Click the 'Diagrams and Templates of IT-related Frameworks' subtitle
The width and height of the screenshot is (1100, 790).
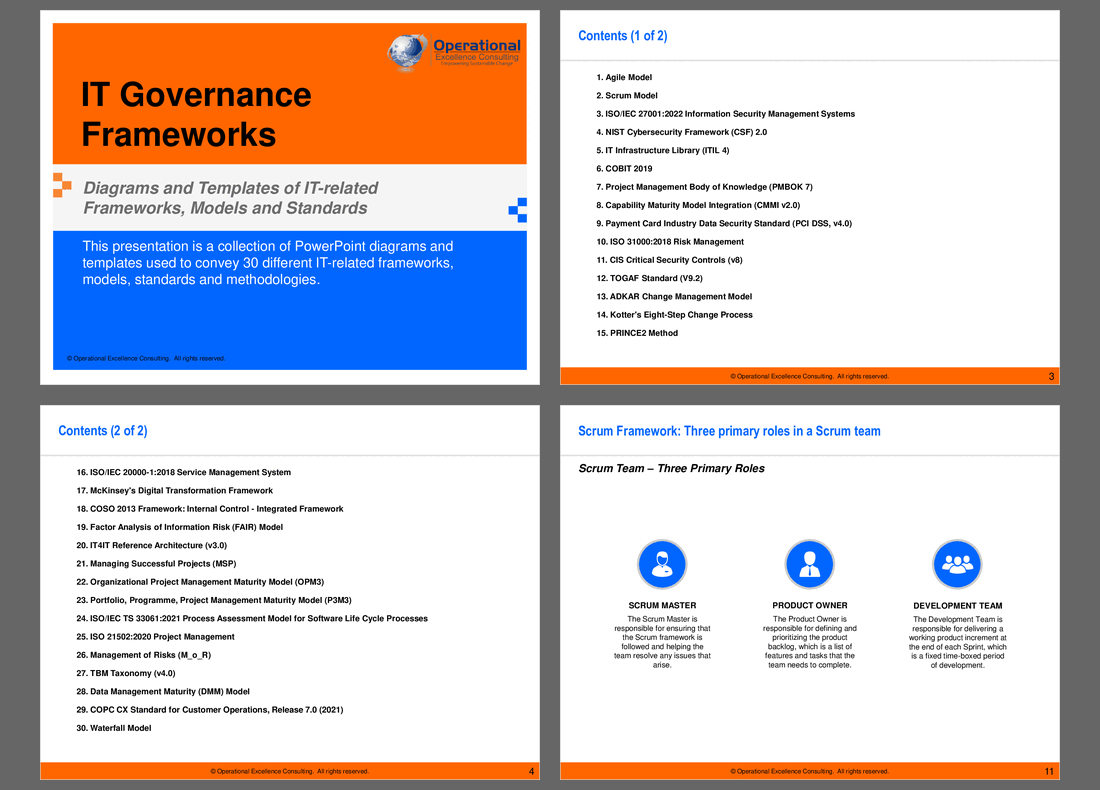pyautogui.click(x=231, y=198)
